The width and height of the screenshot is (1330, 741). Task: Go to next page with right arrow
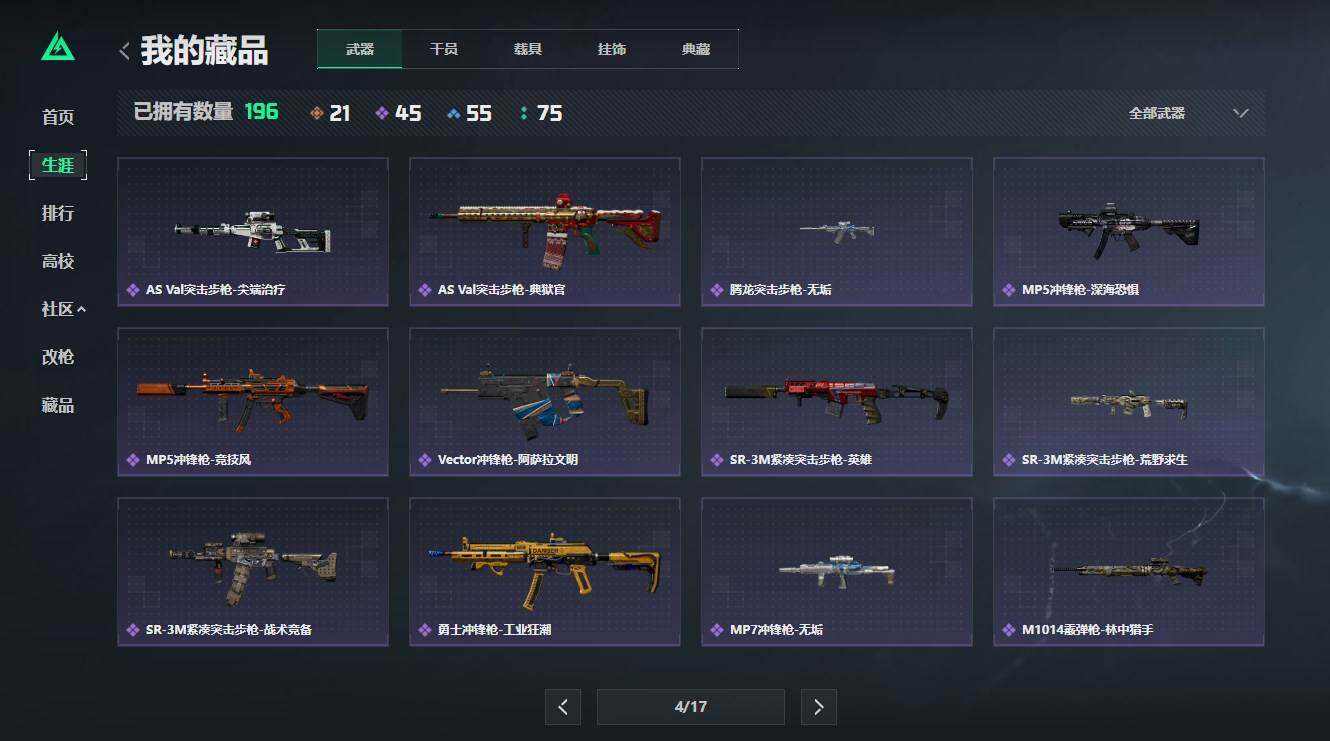pos(819,707)
